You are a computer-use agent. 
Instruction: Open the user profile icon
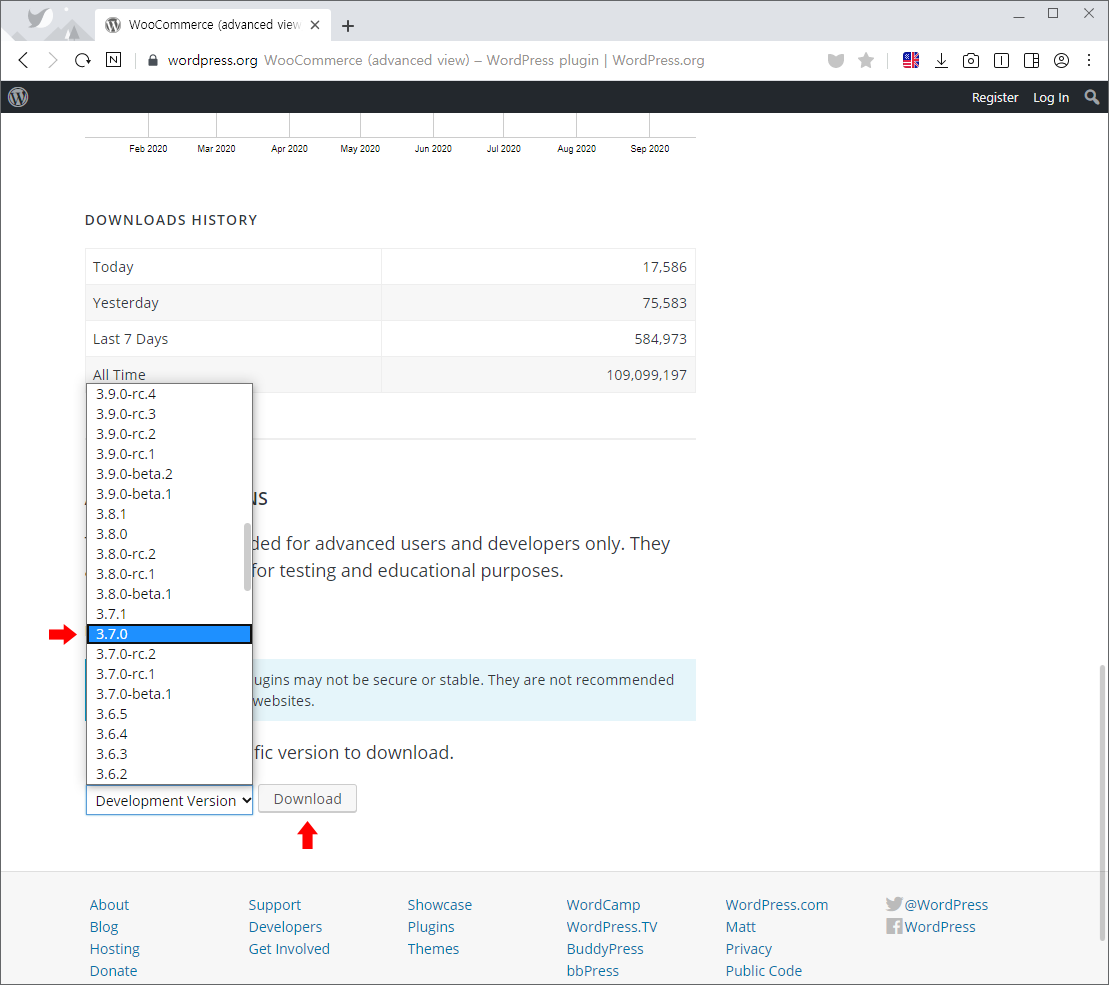(x=1061, y=61)
